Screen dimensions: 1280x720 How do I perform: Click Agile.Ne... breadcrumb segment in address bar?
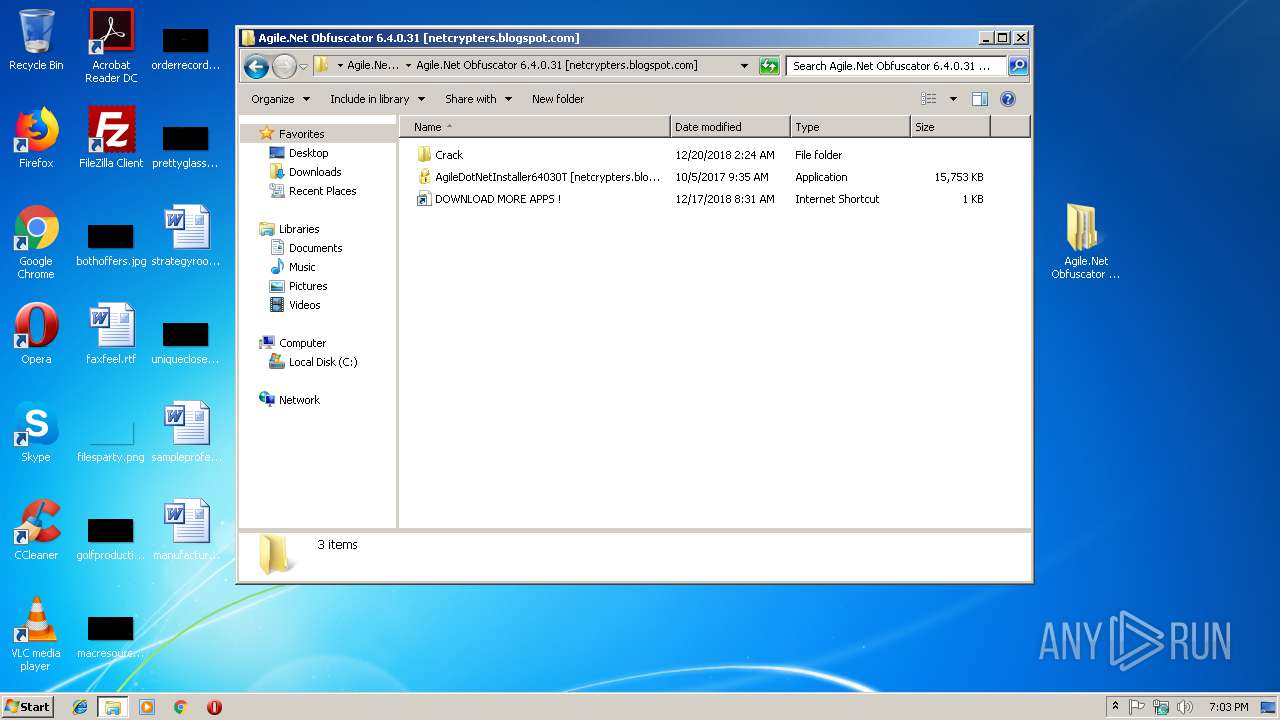pyautogui.click(x=373, y=66)
